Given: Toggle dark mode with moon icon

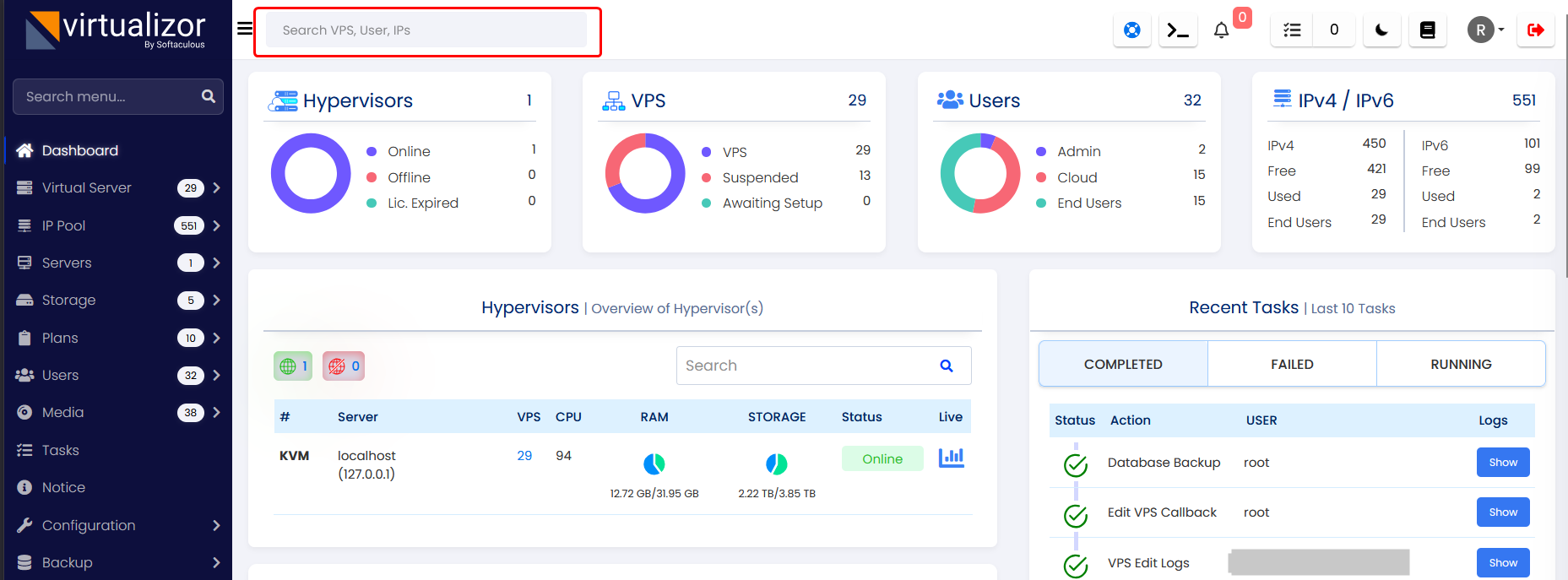Looking at the screenshot, I should (x=1381, y=30).
